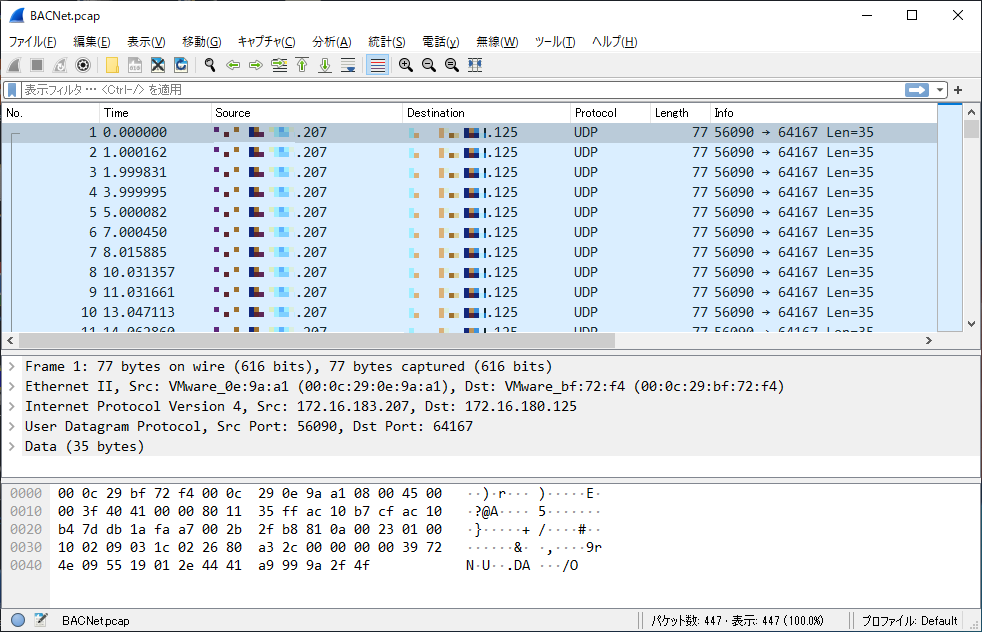The height and width of the screenshot is (632, 982).
Task: Expand the Data (35 bytes) row
Action: click(11, 447)
